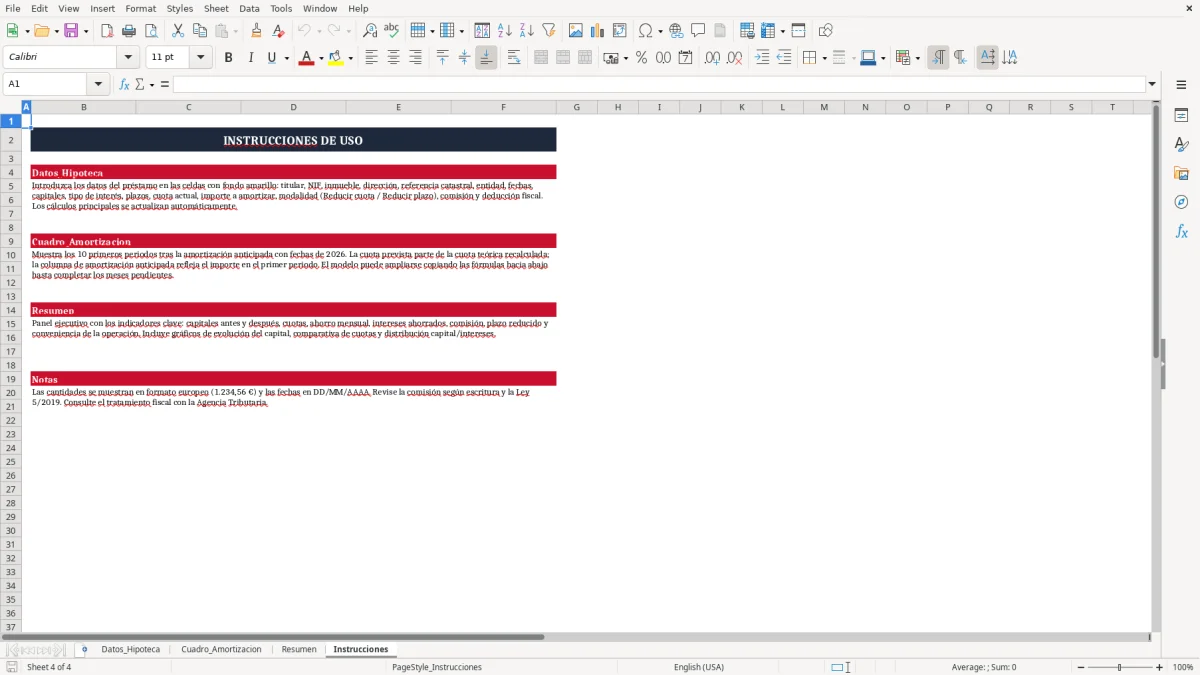The image size is (1200, 675).
Task: Click the Increase Indent icon
Action: [762, 58]
